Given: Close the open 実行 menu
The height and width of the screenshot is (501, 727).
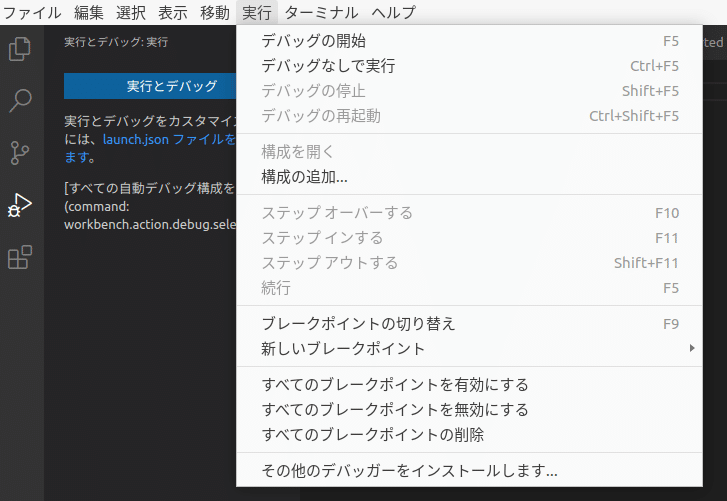Looking at the screenshot, I should (257, 13).
